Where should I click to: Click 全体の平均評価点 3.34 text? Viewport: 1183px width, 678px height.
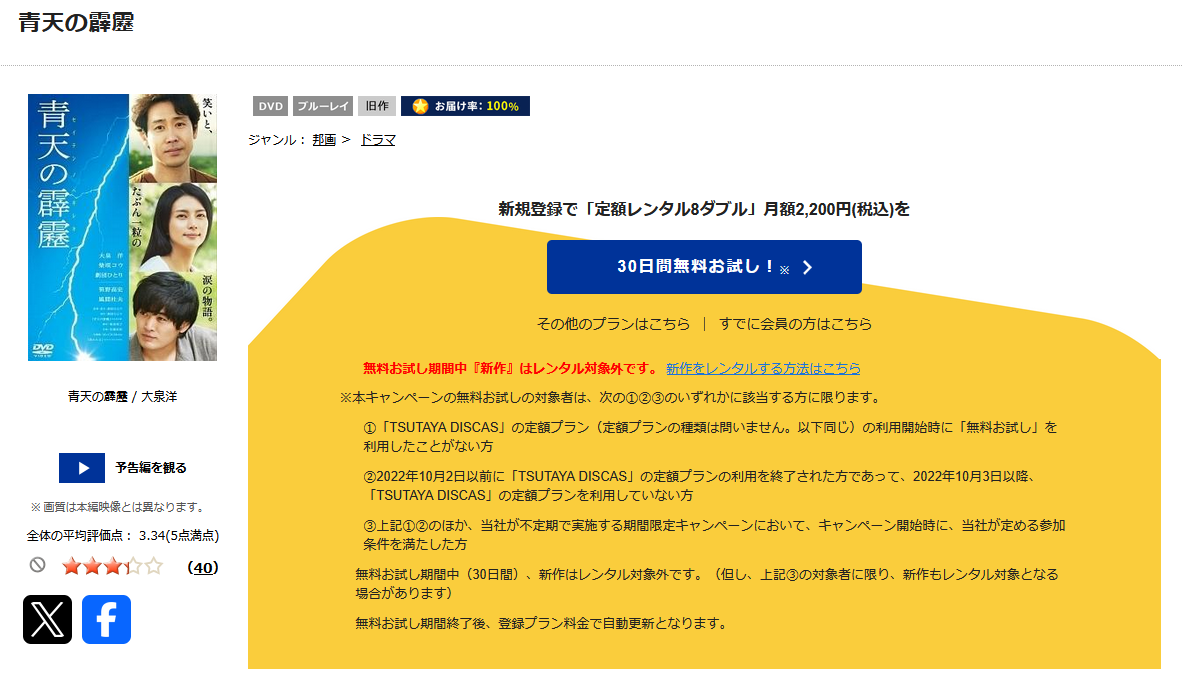[123, 535]
